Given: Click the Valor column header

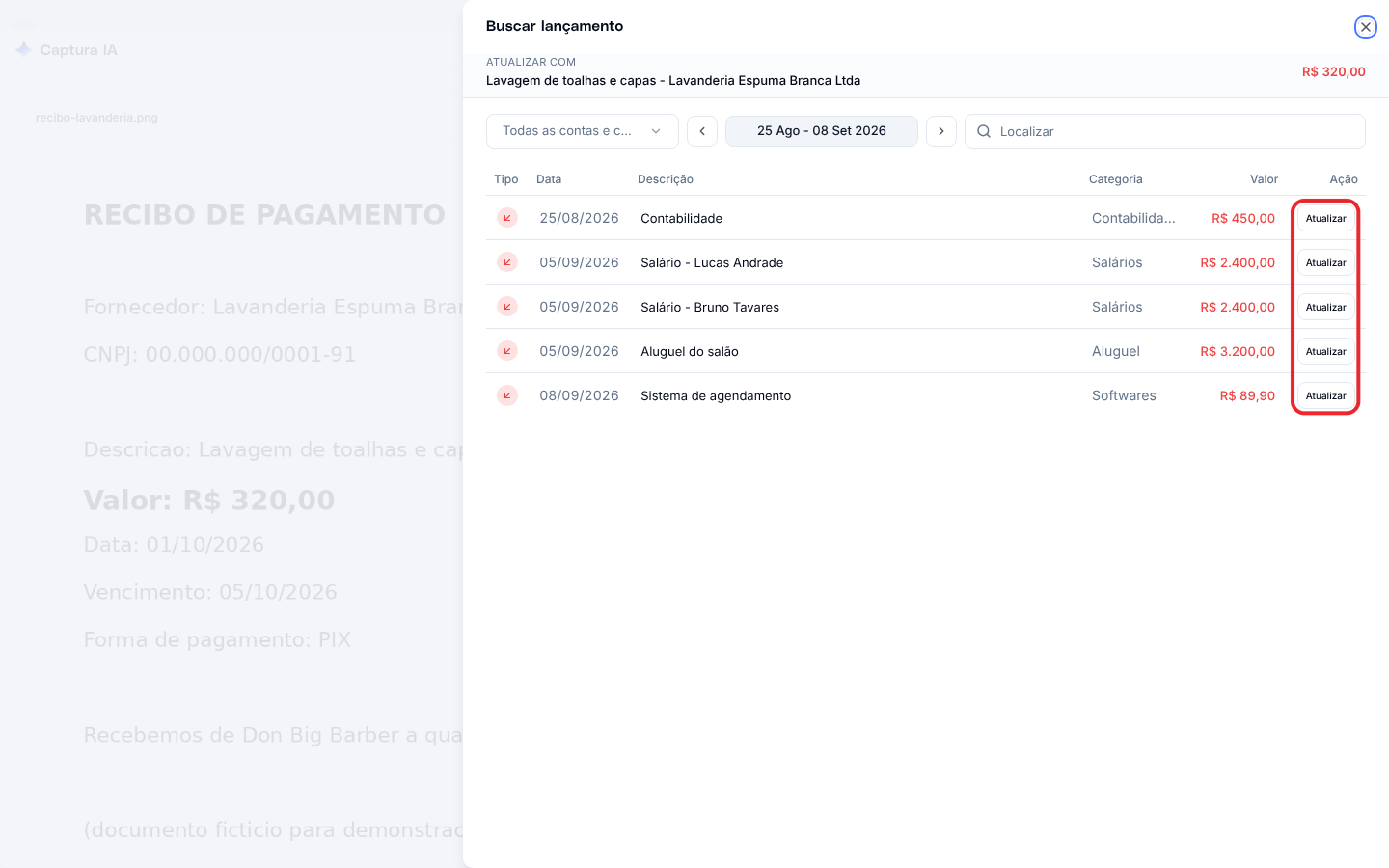Looking at the screenshot, I should coord(1264,179).
